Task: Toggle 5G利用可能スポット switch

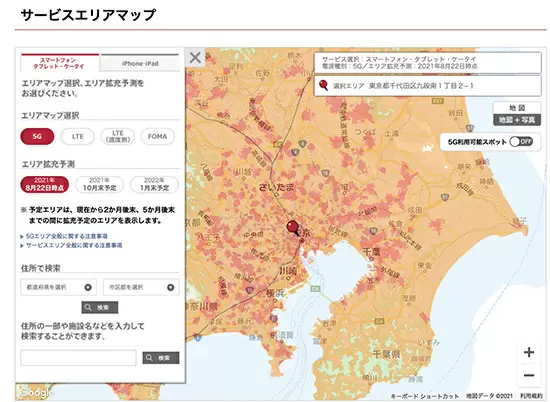Action: pos(521,141)
